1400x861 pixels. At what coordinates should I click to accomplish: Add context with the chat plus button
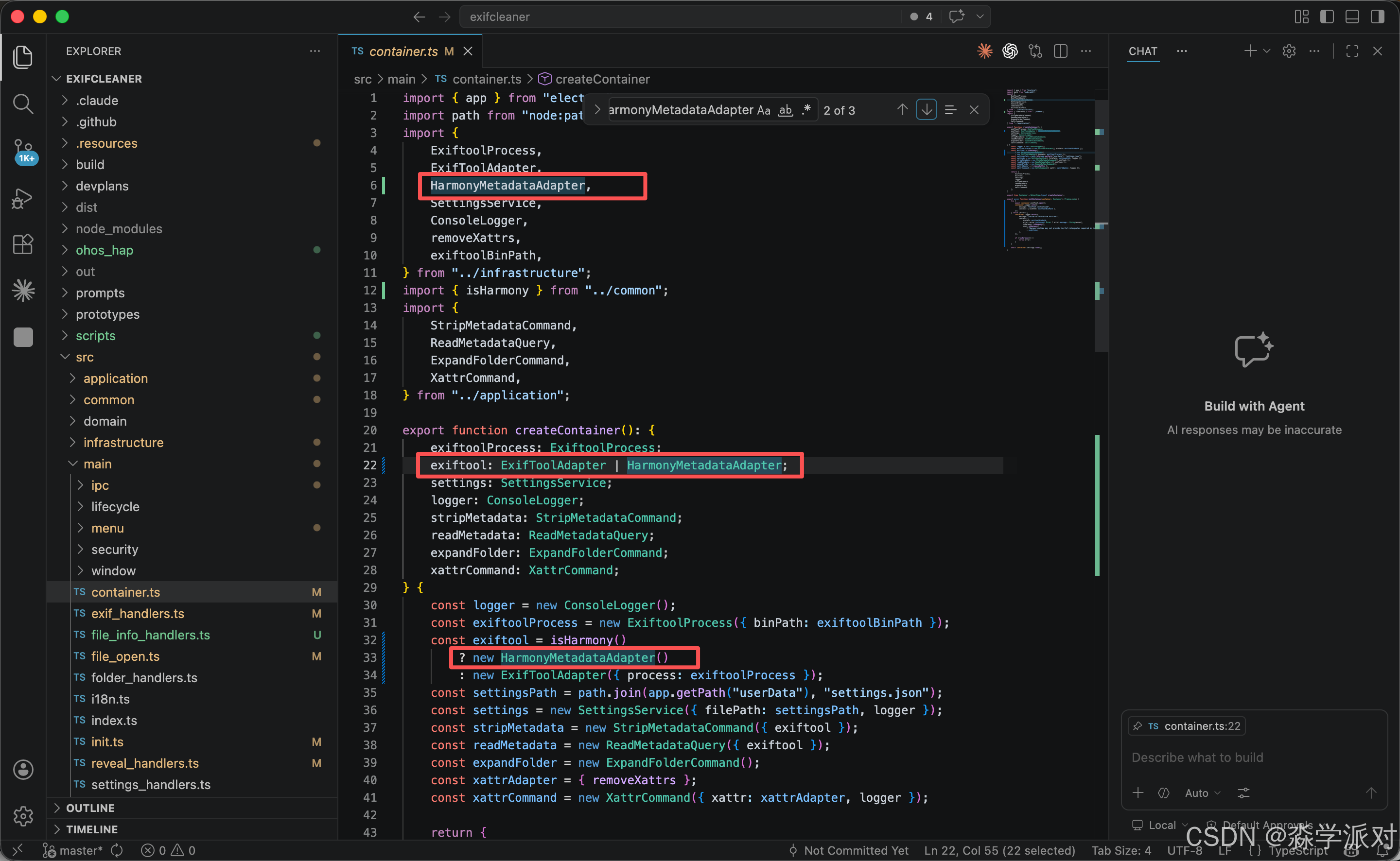point(1138,792)
